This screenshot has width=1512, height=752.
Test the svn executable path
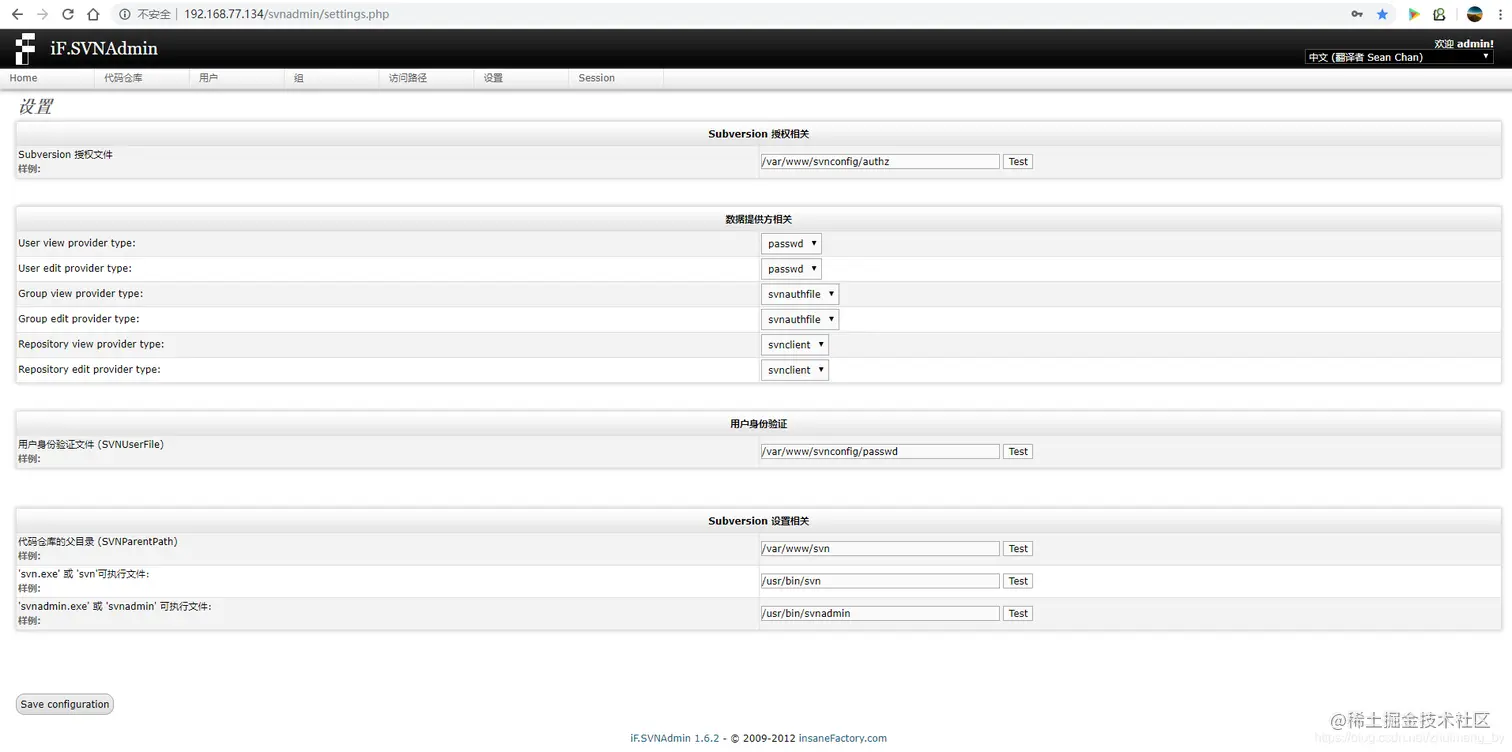1018,581
